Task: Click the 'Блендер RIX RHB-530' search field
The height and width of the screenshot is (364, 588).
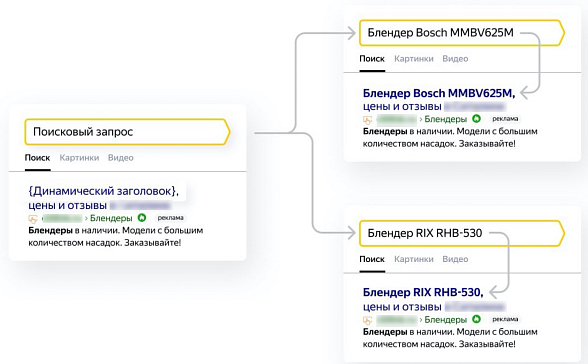Action: (x=462, y=233)
